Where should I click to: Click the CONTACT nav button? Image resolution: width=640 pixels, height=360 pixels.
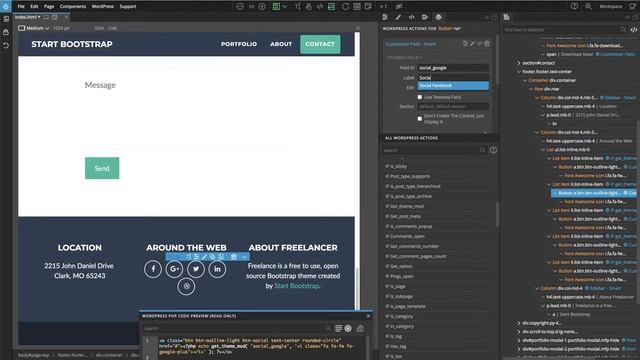(320, 44)
